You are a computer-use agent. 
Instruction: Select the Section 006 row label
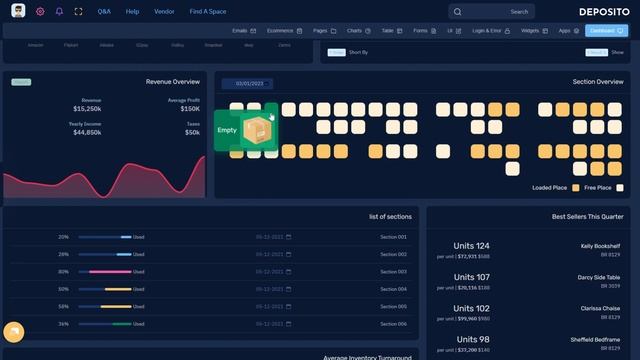393,324
